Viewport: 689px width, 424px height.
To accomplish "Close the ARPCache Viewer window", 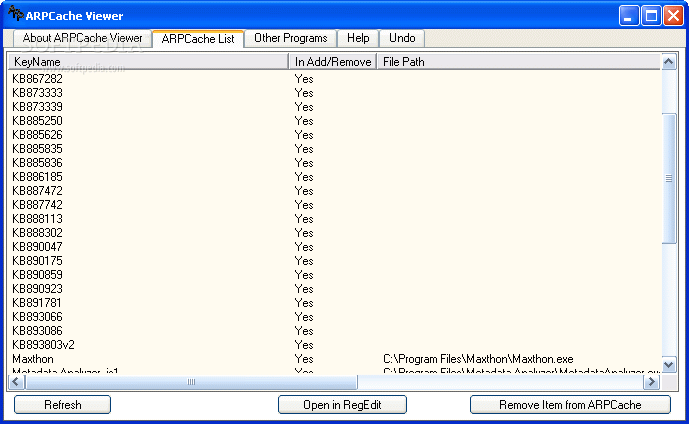I will click(673, 16).
